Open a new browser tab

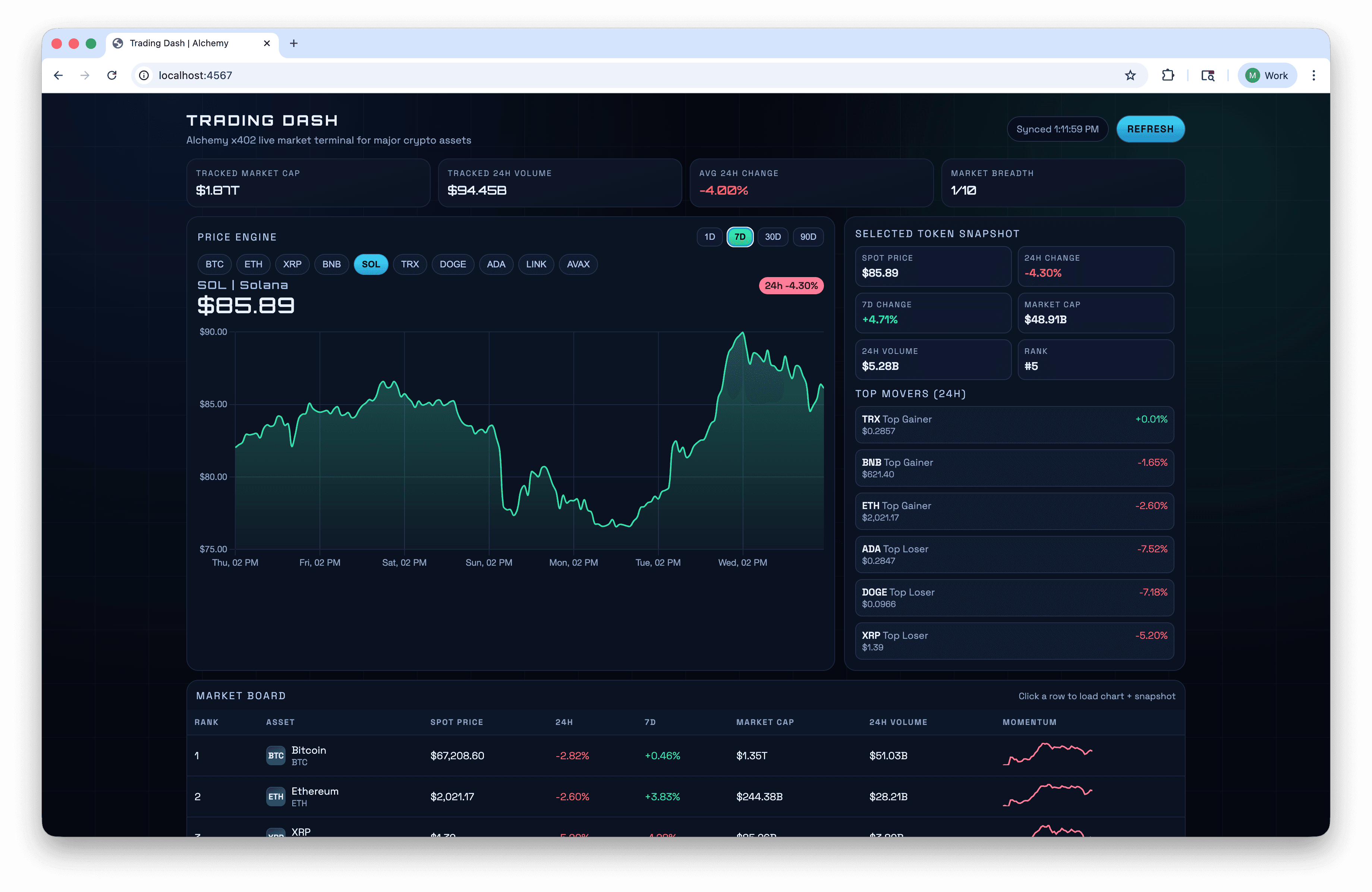[294, 43]
